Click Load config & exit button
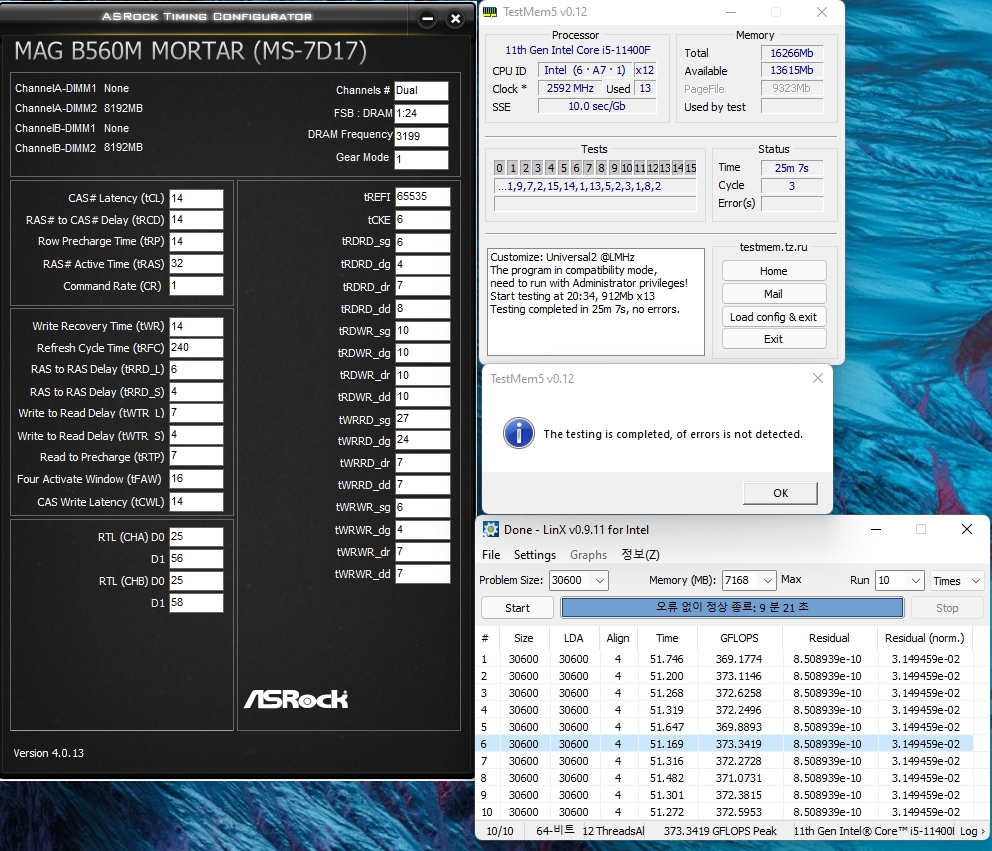The image size is (992, 851). click(774, 316)
